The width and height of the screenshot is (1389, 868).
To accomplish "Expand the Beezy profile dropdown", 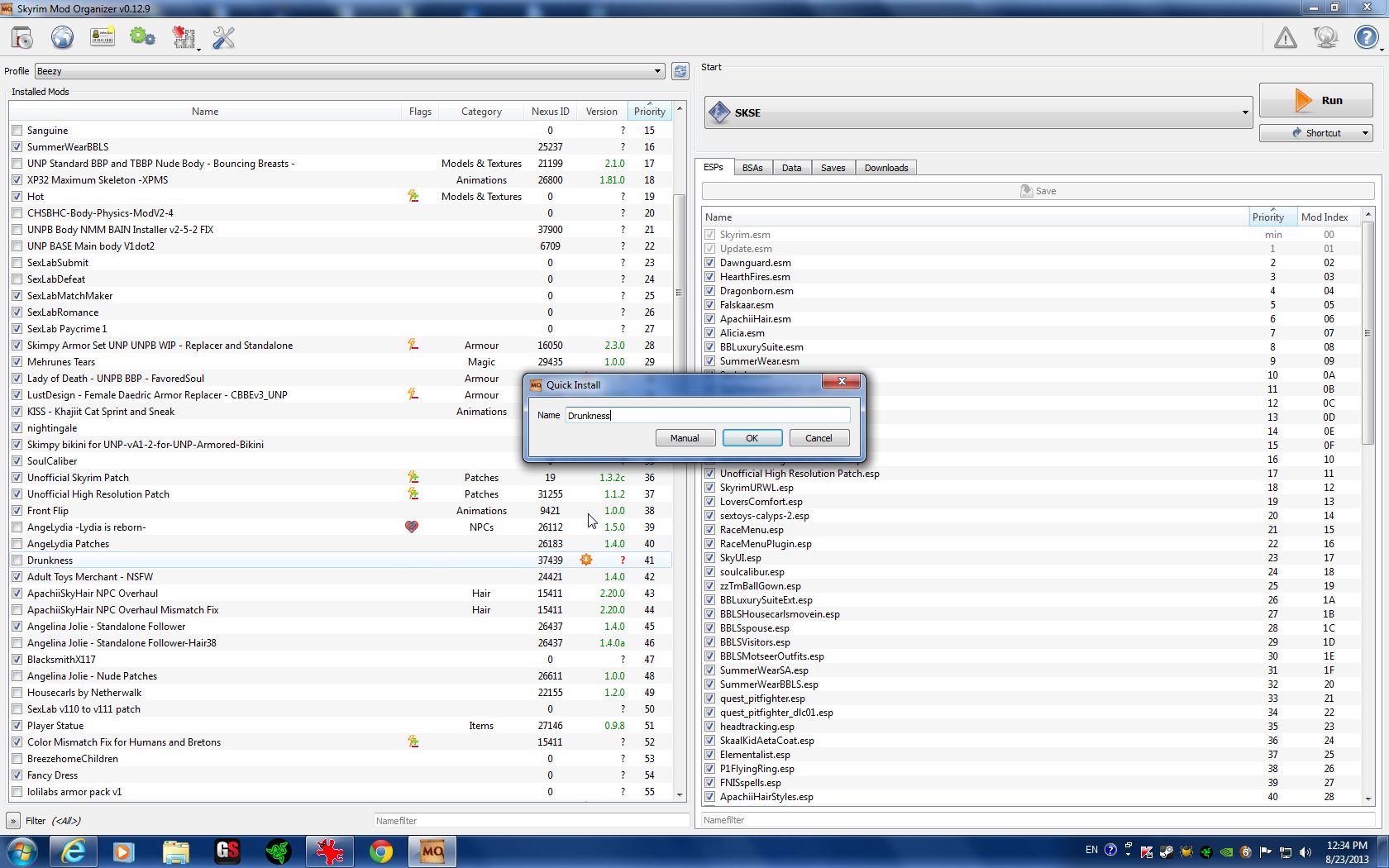I will coord(657,72).
